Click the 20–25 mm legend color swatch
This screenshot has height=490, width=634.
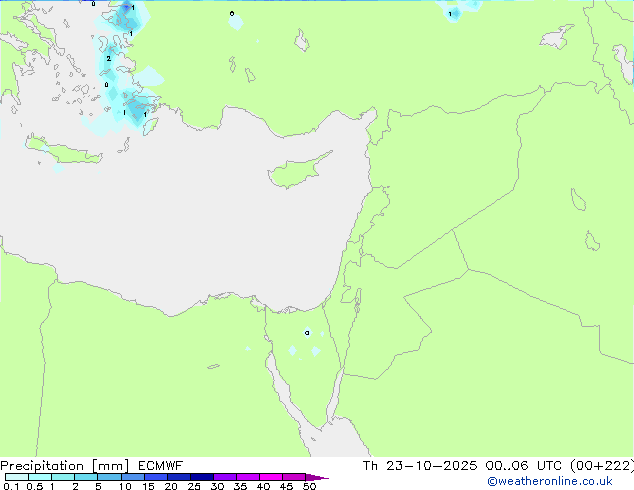point(178,477)
